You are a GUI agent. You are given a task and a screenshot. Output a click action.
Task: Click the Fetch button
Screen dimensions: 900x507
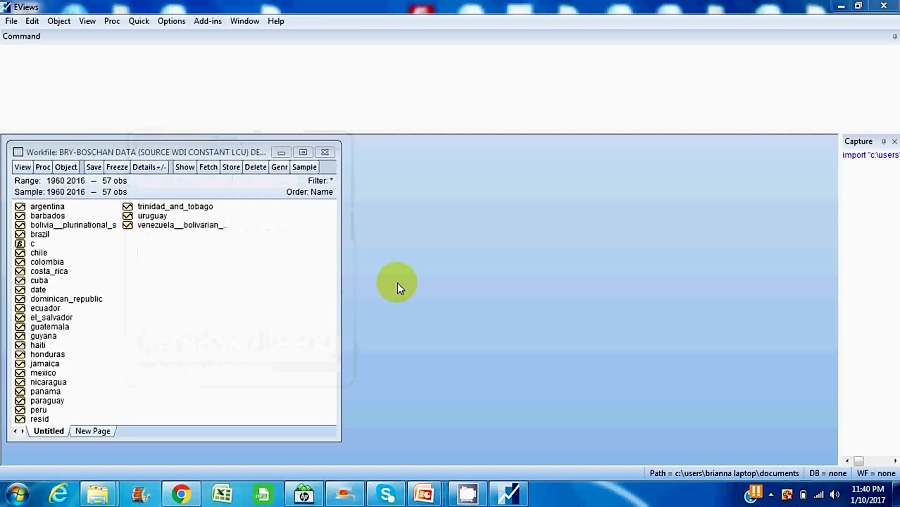pyautogui.click(x=208, y=167)
